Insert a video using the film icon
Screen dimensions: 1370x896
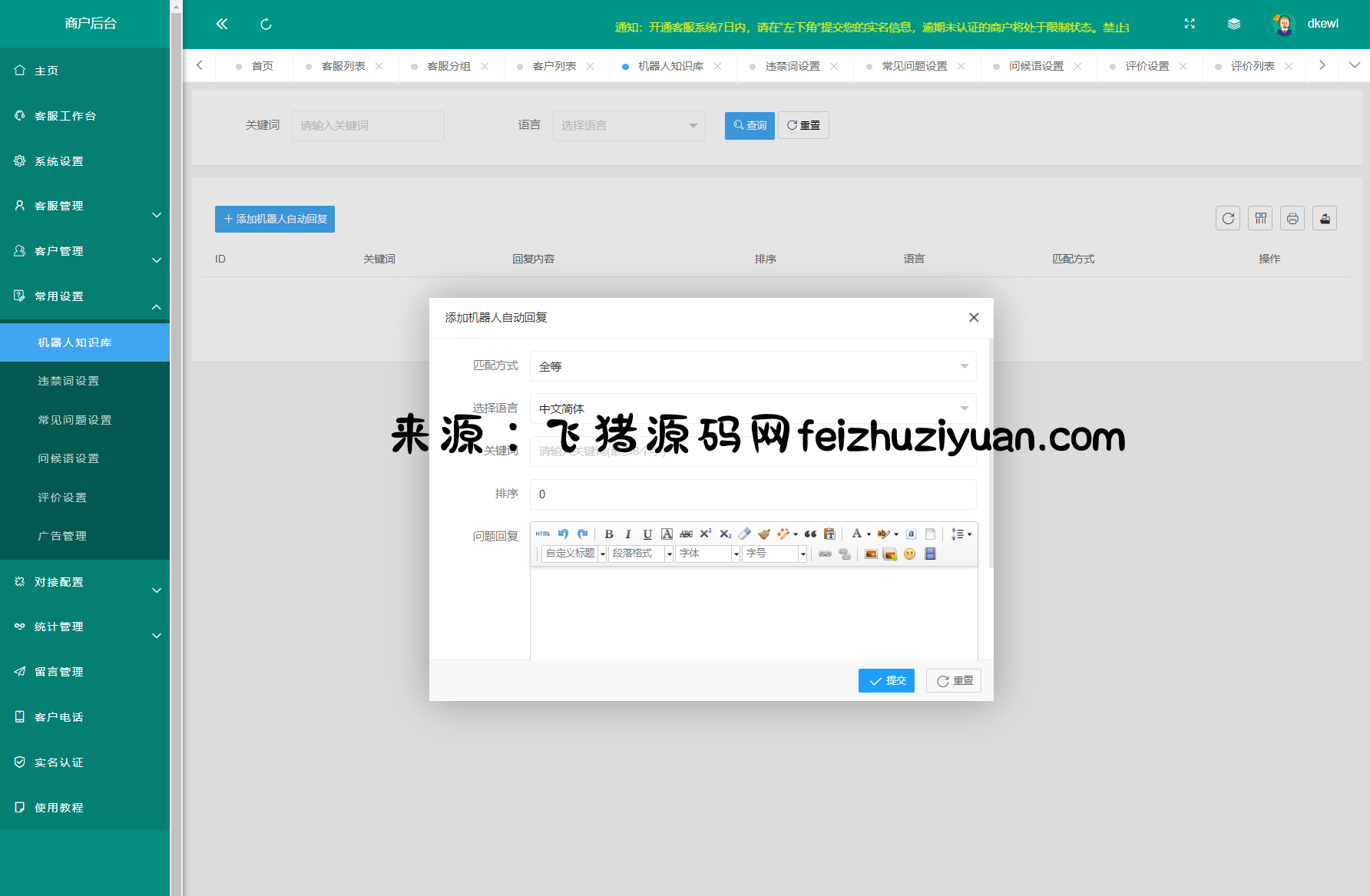pyautogui.click(x=930, y=554)
